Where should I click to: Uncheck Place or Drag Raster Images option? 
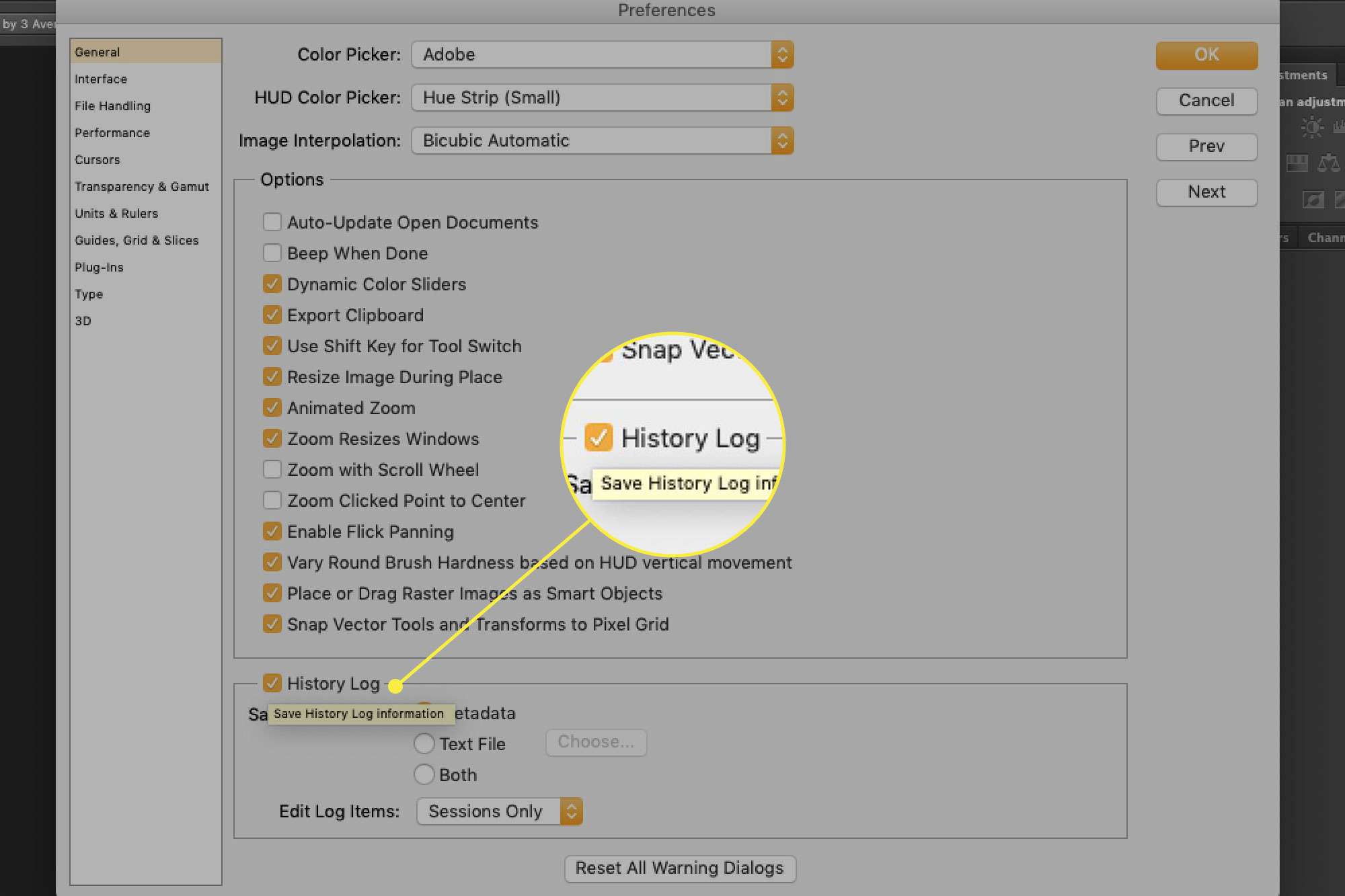(x=272, y=593)
